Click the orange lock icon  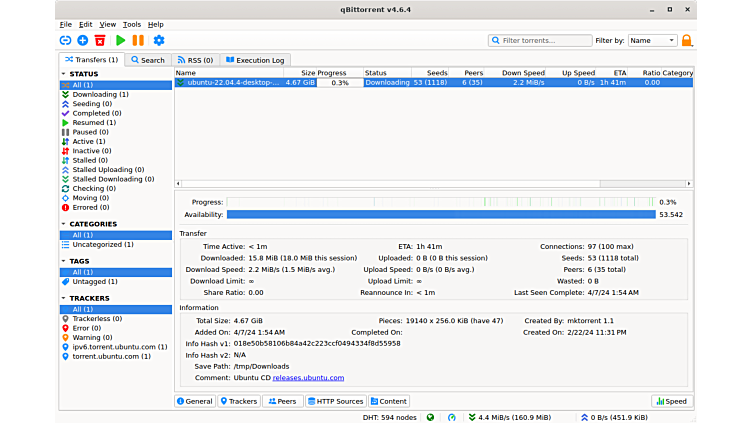tap(687, 40)
